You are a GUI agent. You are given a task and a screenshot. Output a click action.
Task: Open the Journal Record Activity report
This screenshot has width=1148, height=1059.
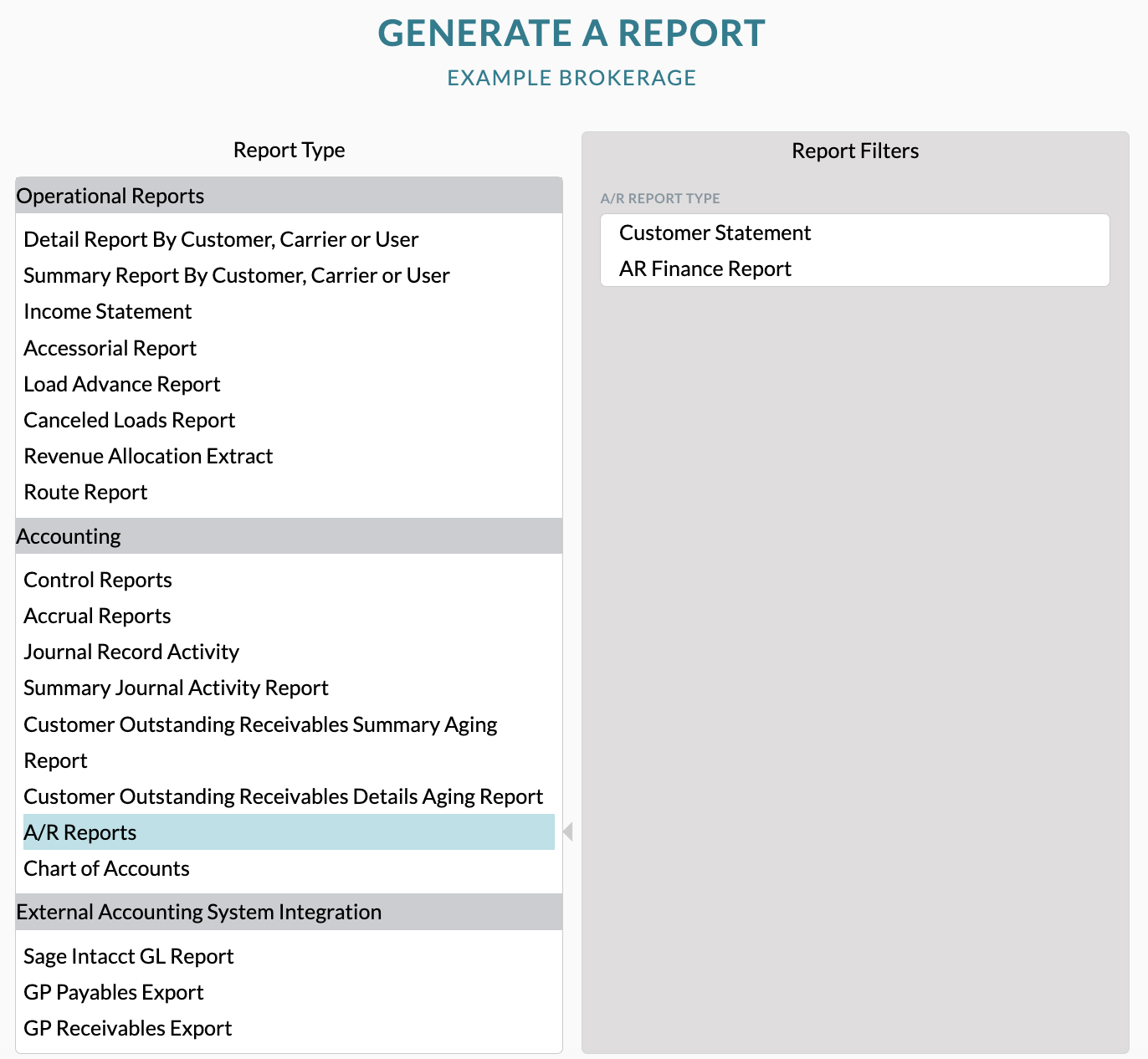(131, 652)
